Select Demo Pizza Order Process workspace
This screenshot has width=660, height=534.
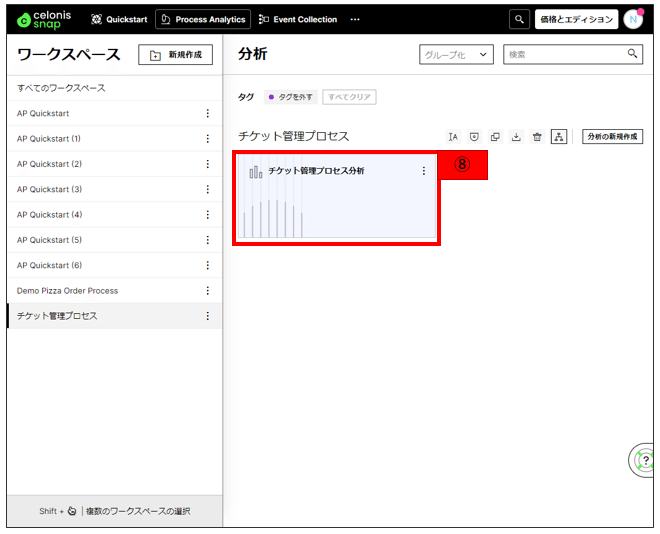click(114, 291)
